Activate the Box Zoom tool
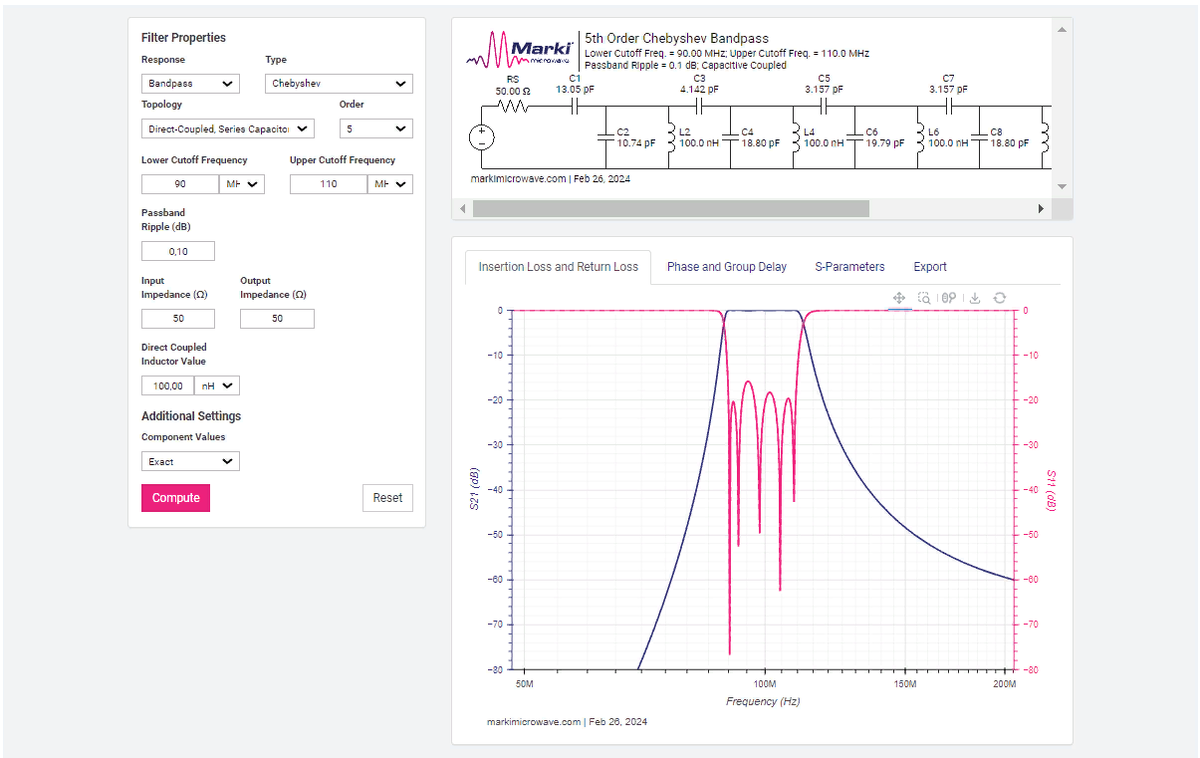 coord(925,298)
